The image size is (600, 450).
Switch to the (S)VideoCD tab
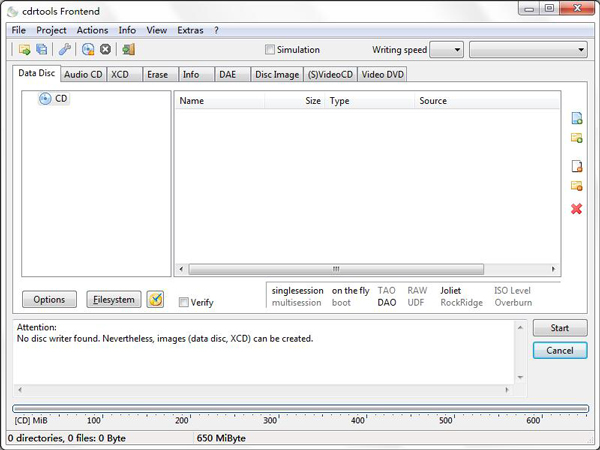[330, 75]
